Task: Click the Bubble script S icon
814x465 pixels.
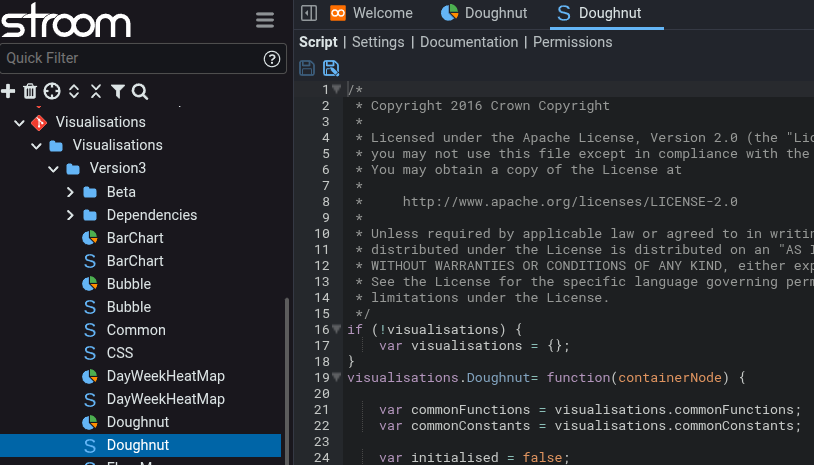Action: coord(90,307)
